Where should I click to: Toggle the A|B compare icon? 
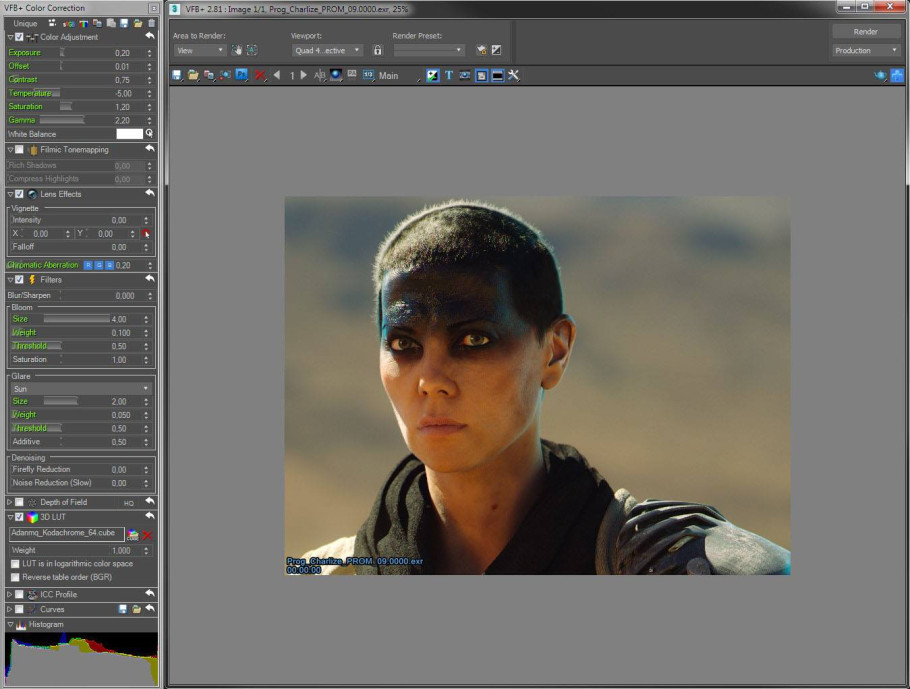[319, 75]
